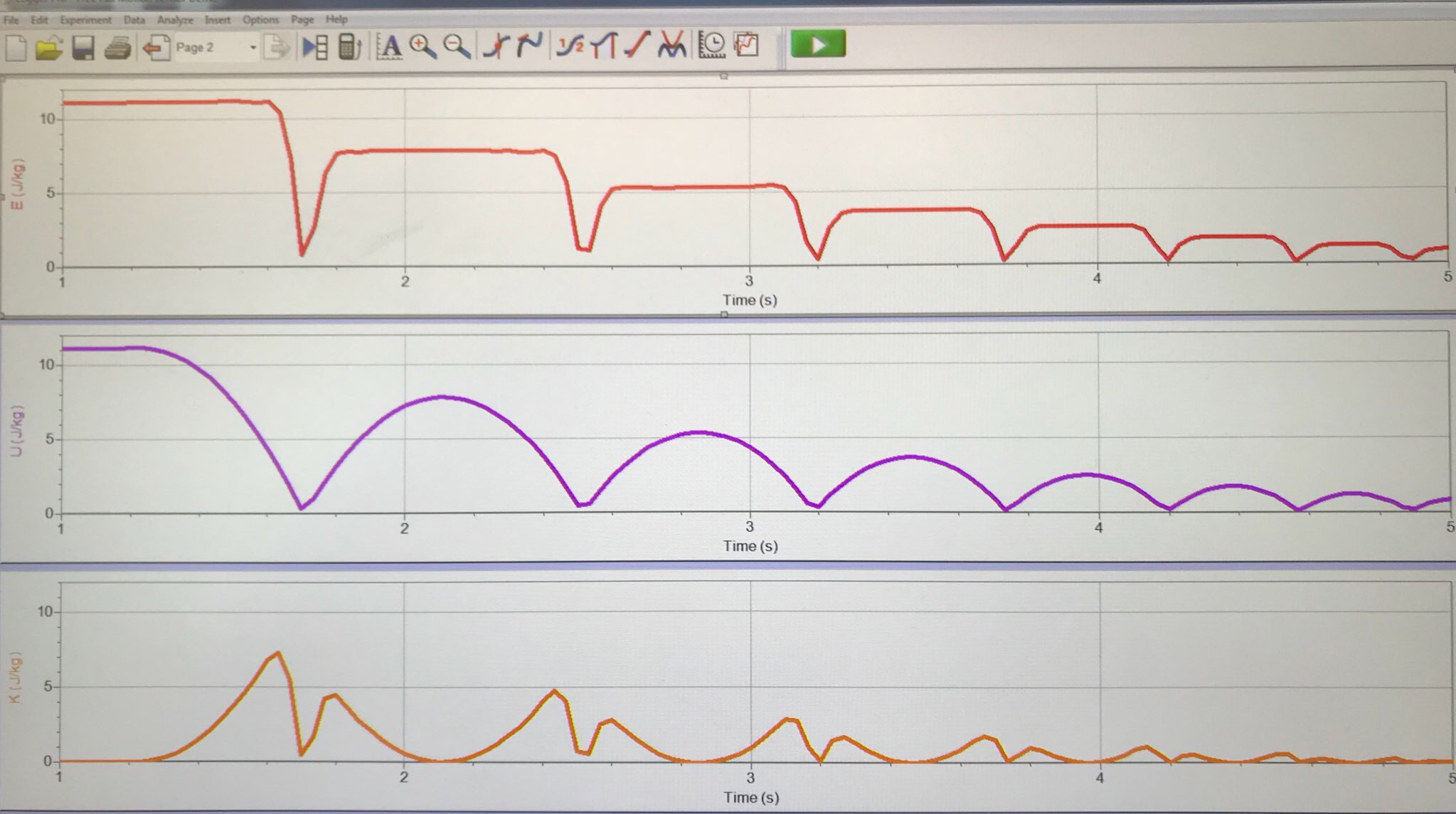This screenshot has height=814, width=1456.
Task: Click the green Collect play button
Action: click(x=818, y=45)
